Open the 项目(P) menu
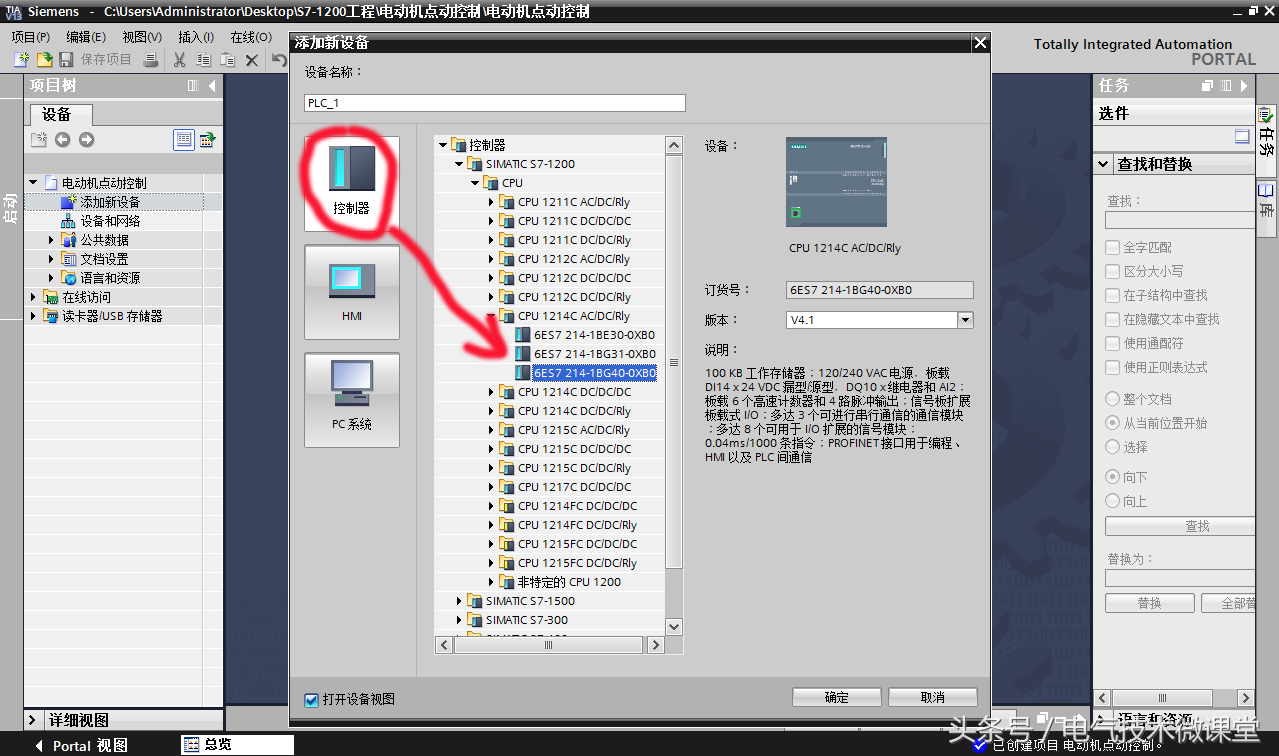 click(31, 36)
